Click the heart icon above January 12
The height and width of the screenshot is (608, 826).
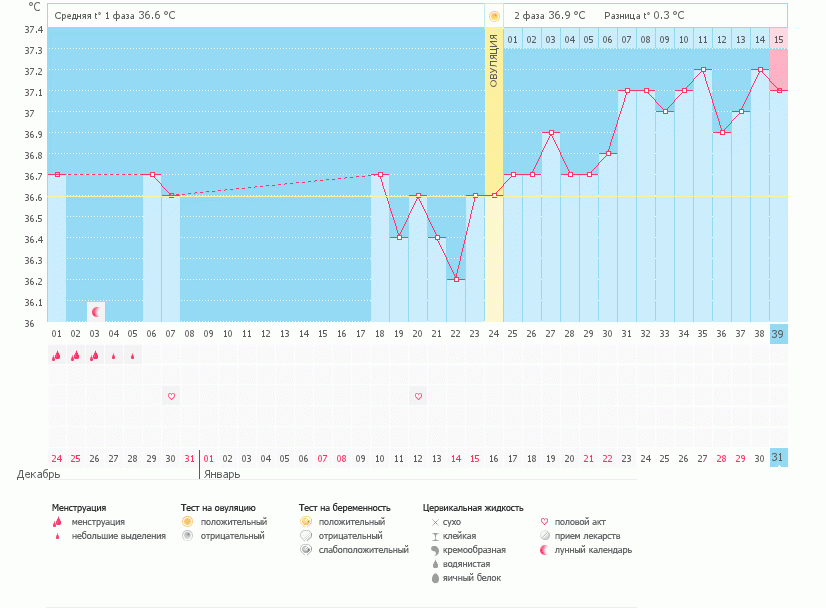[418, 396]
